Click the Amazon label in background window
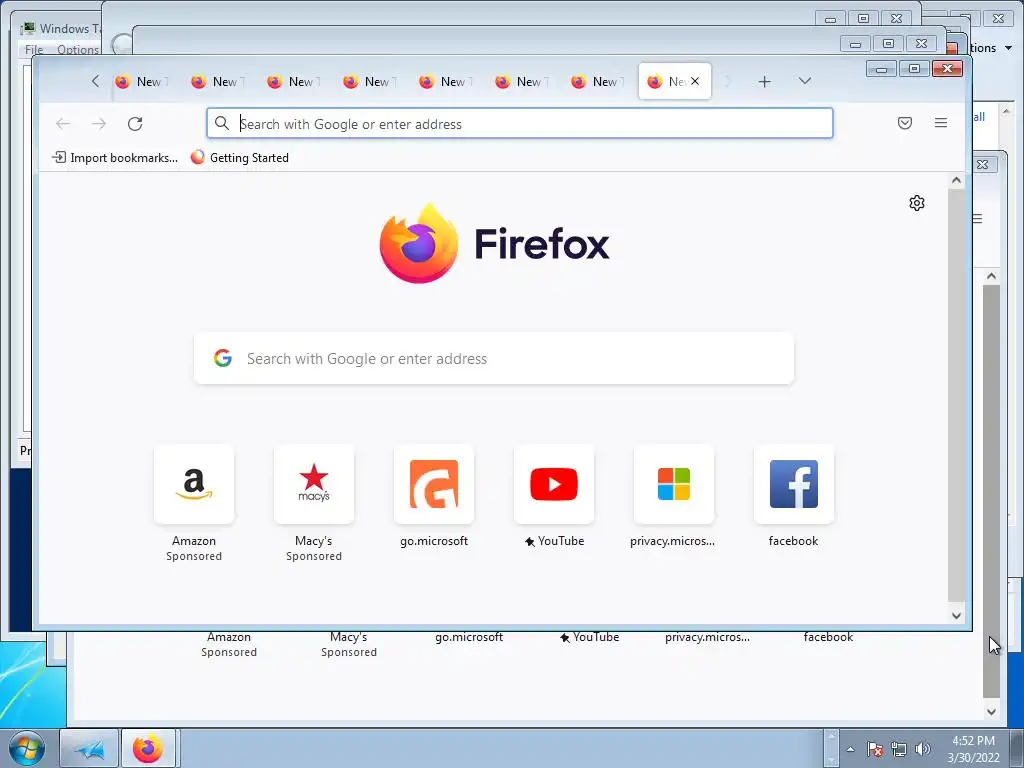 pos(229,637)
